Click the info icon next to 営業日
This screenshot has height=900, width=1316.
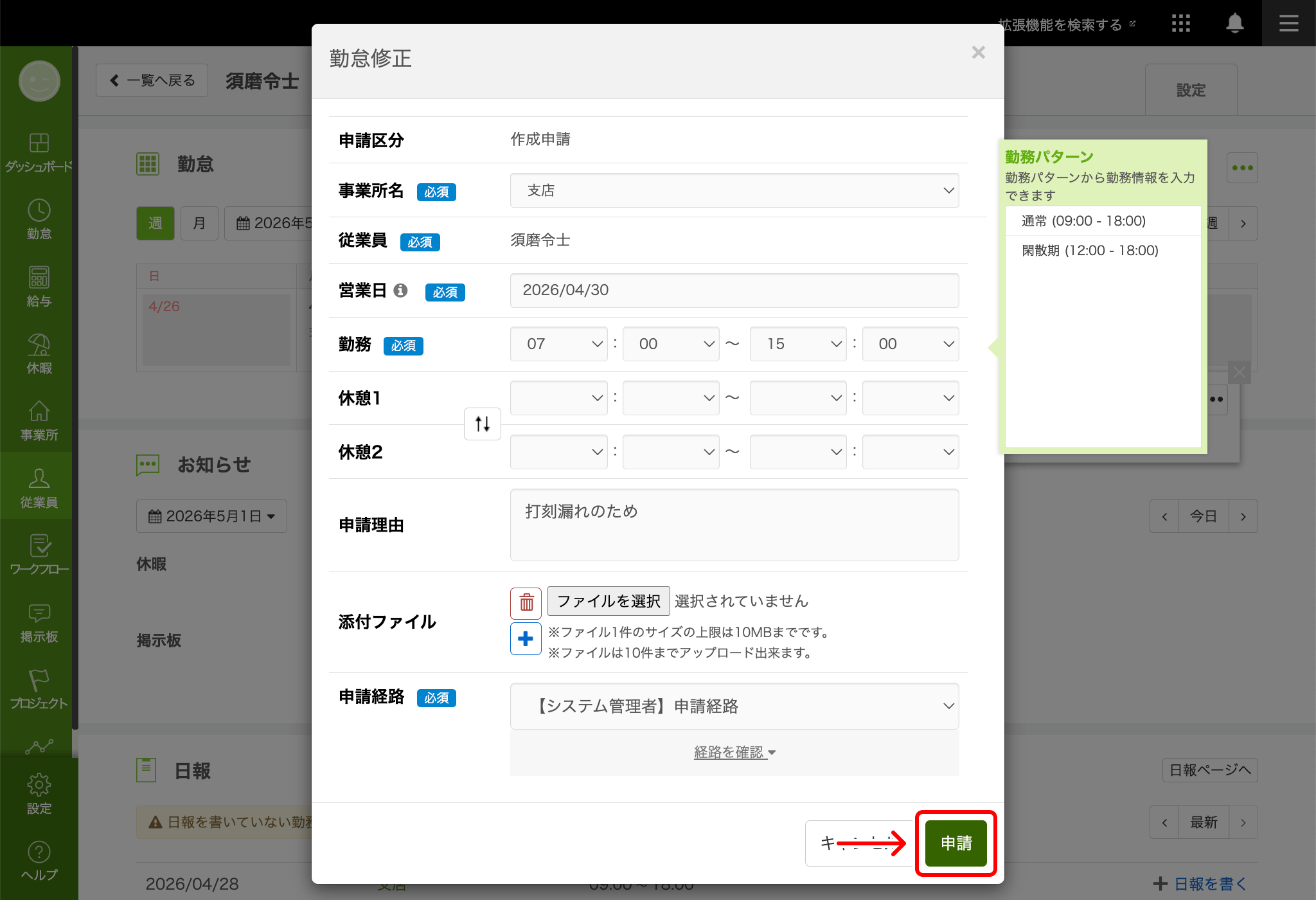(400, 291)
